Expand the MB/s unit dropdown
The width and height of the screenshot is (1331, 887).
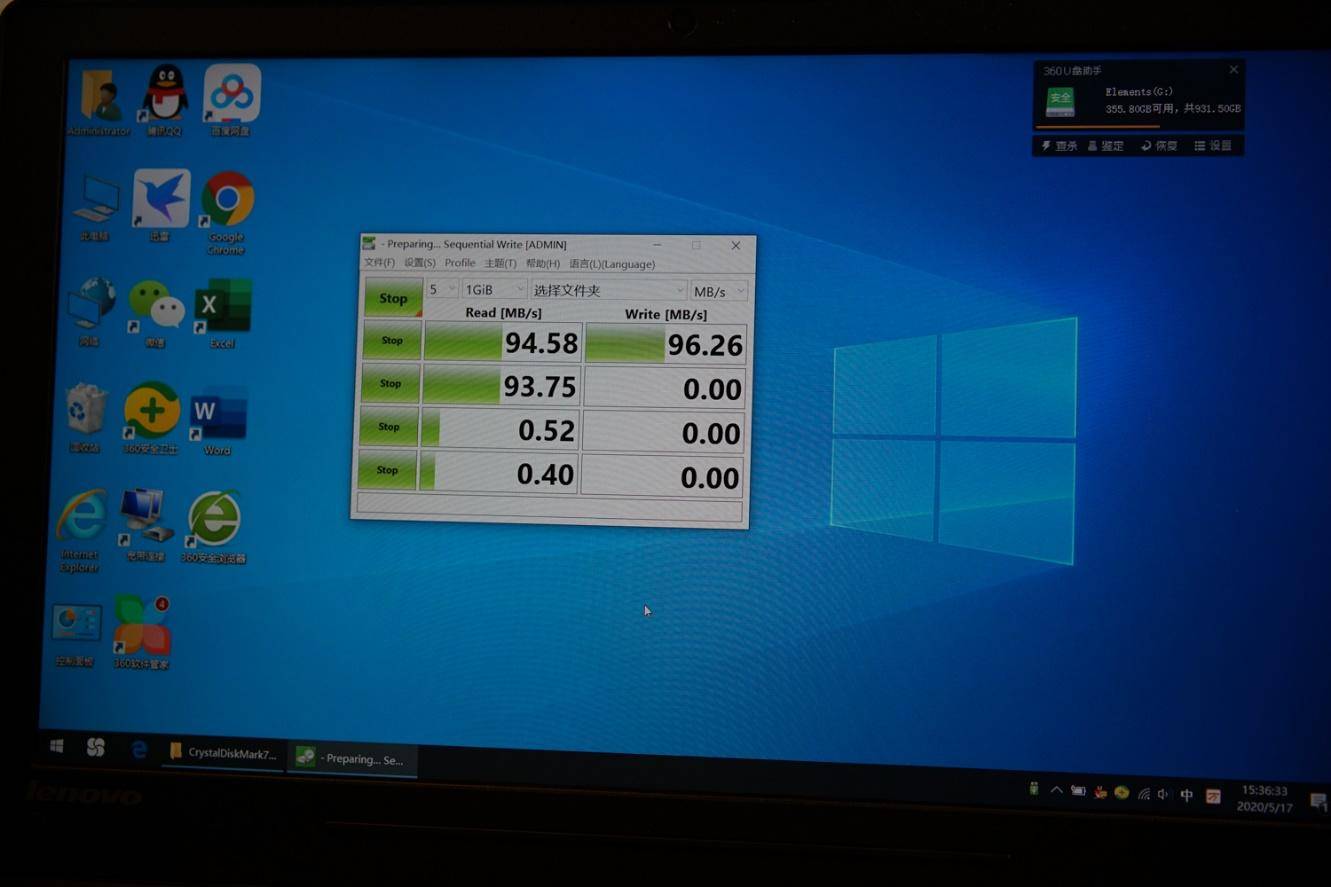(x=719, y=291)
